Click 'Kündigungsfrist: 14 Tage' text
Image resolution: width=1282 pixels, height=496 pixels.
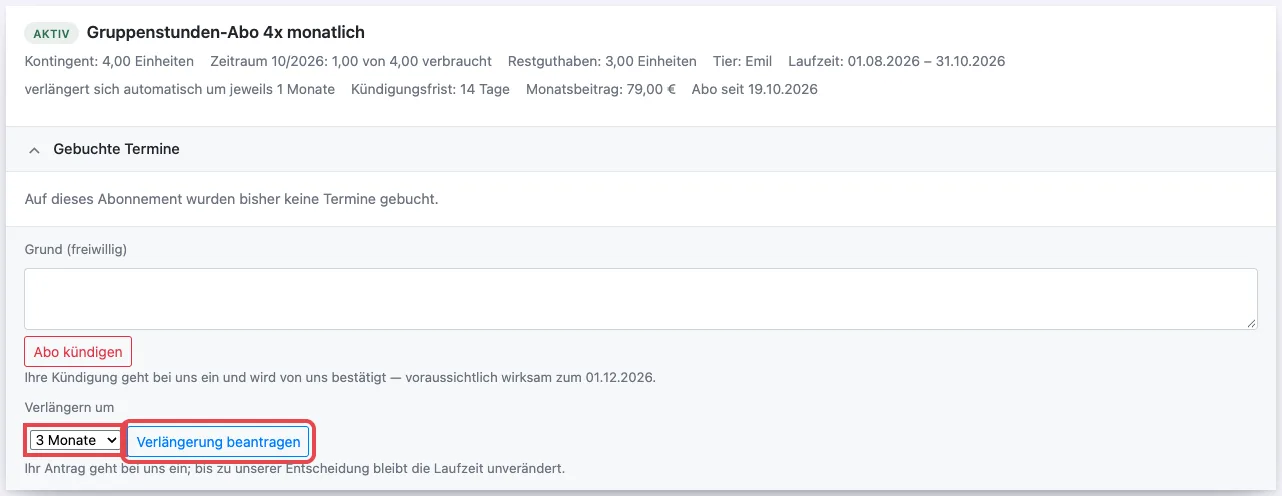click(430, 89)
